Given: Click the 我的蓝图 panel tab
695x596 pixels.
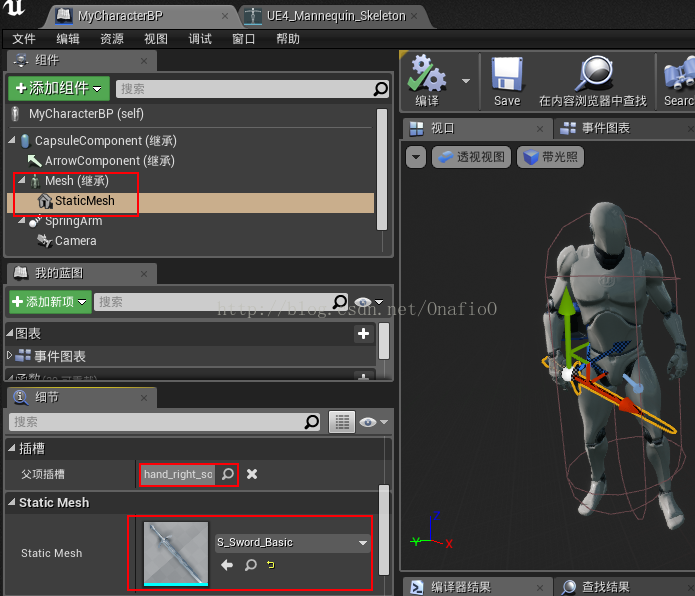Looking at the screenshot, I should (x=82, y=273).
